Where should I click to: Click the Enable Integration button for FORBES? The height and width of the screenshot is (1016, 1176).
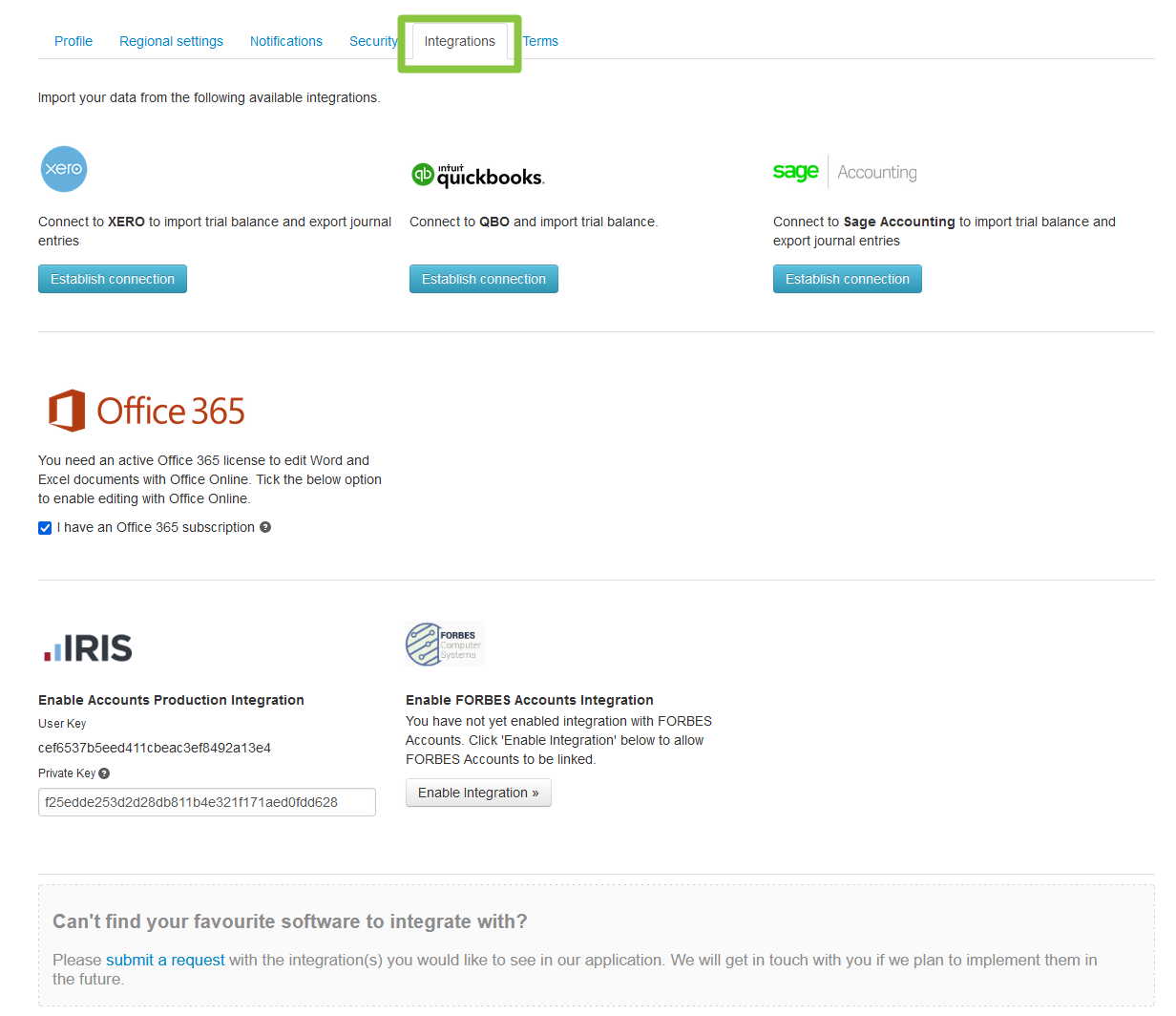click(478, 793)
